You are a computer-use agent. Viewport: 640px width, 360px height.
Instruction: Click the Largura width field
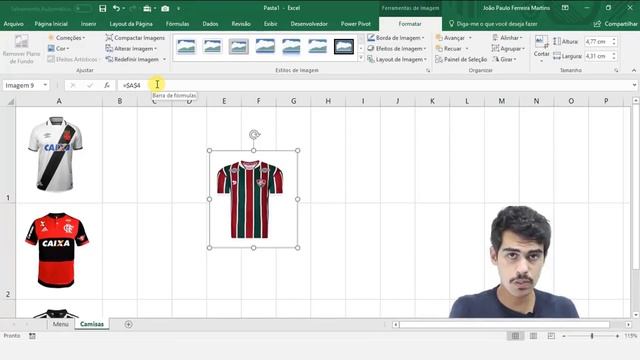coord(597,56)
